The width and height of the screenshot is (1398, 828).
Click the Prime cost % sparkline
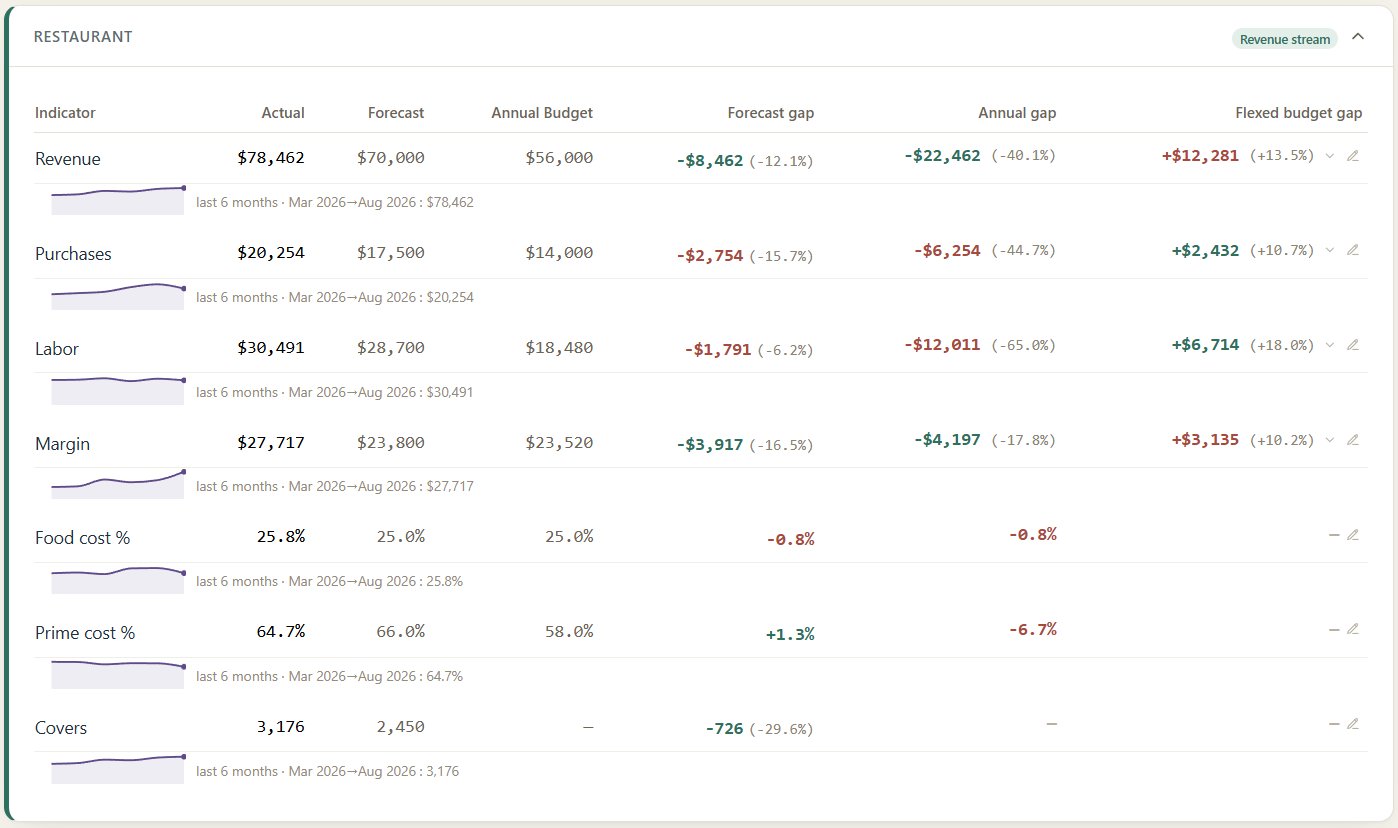click(x=118, y=674)
